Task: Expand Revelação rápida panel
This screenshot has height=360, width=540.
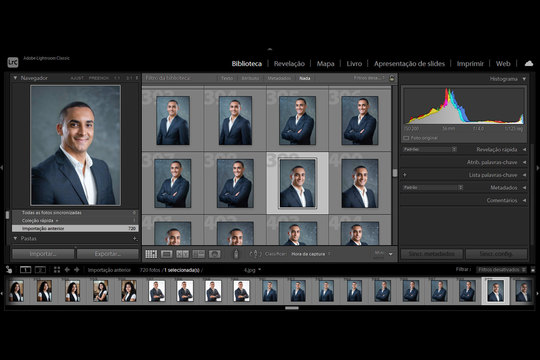Action: (x=524, y=150)
